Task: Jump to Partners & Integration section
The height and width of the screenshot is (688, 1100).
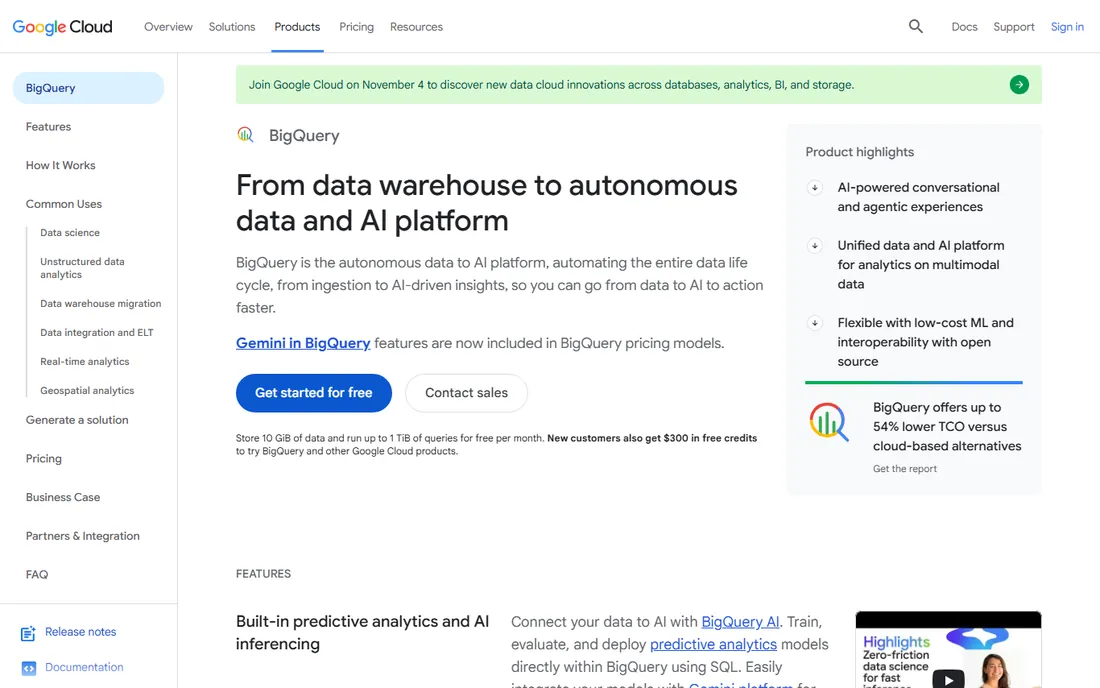Action: (83, 535)
